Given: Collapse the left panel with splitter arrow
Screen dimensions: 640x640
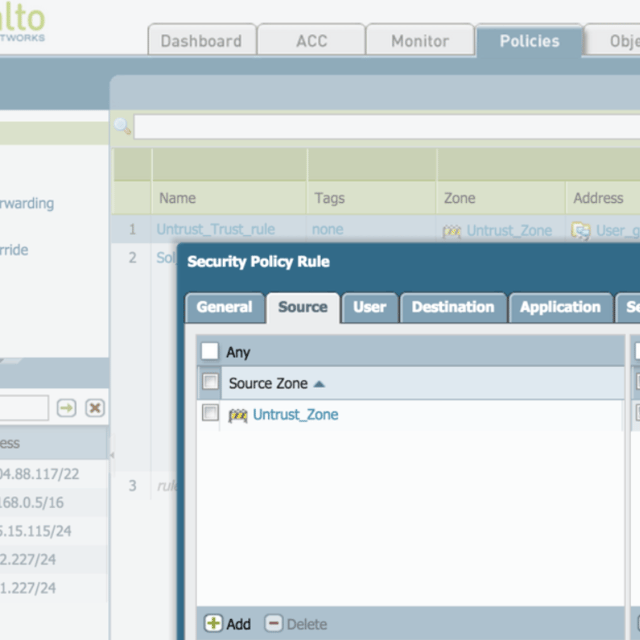Looking at the screenshot, I should [x=112, y=455].
